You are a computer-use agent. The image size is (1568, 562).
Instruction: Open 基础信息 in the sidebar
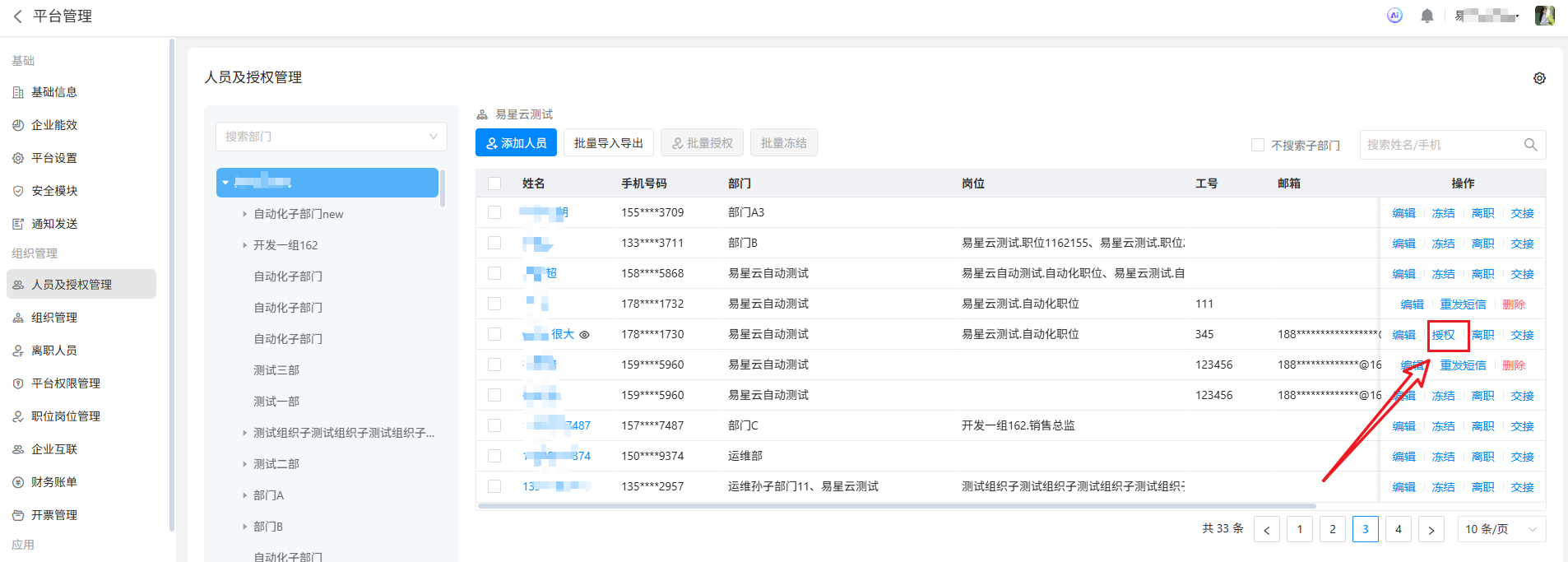pos(54,92)
